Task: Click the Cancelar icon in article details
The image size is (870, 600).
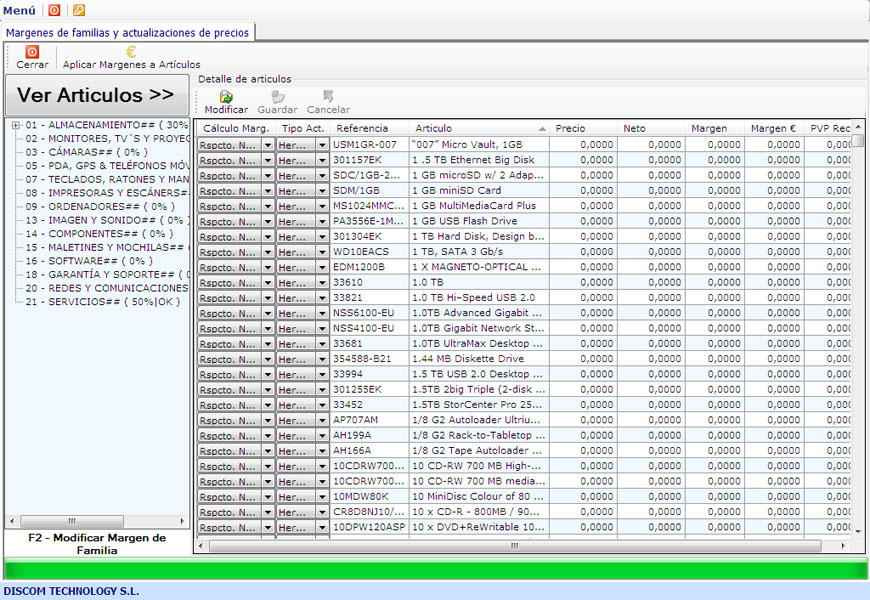Action: [328, 97]
